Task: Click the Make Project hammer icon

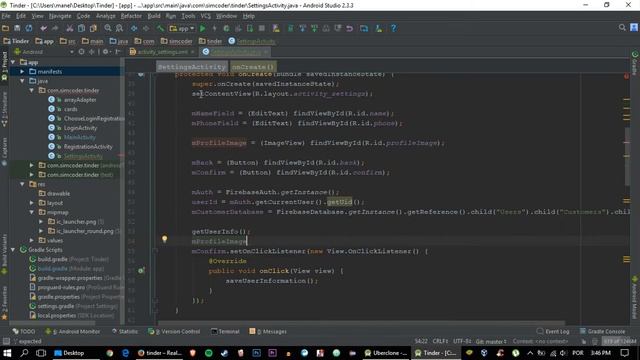Action: (160, 29)
